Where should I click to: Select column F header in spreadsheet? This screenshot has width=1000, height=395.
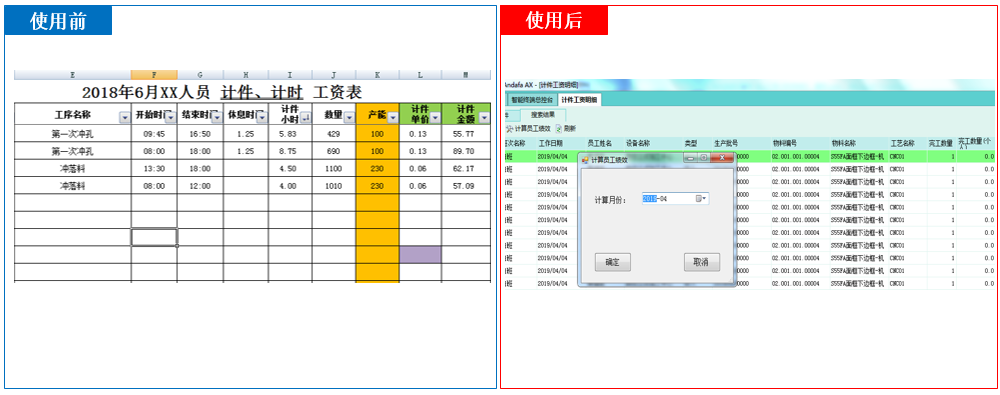(x=154, y=75)
